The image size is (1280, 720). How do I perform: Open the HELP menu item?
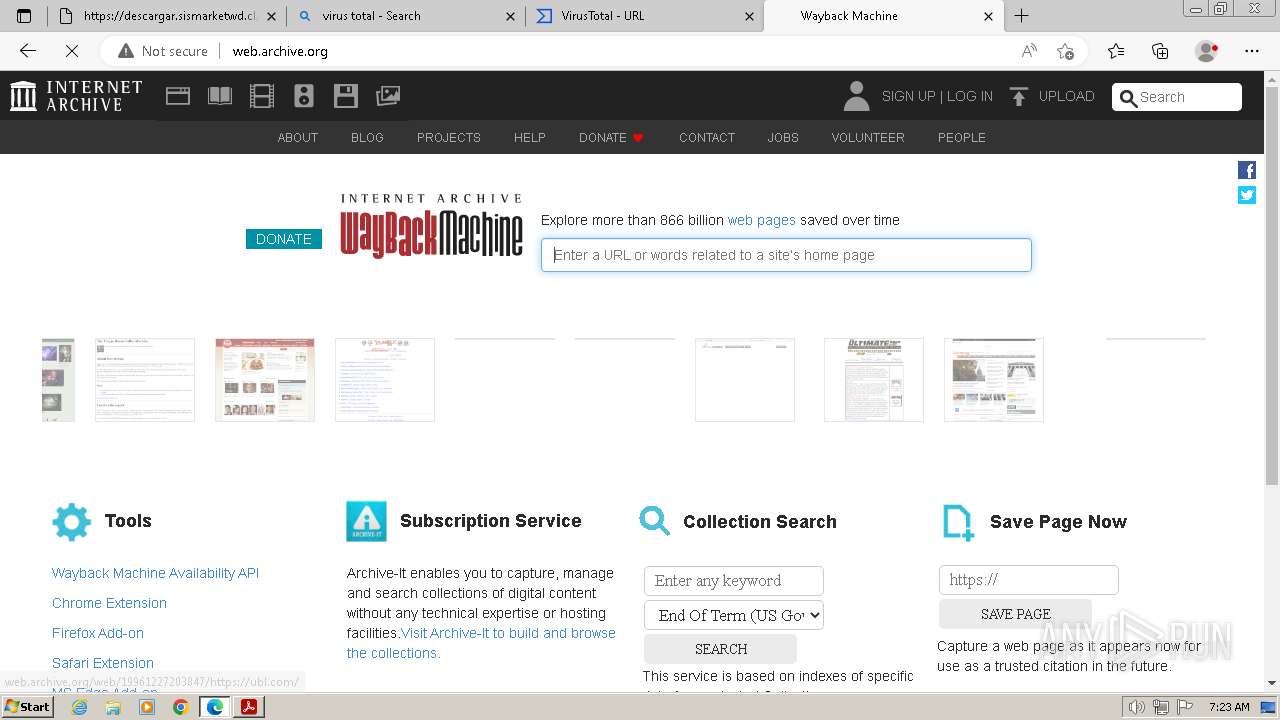click(530, 138)
